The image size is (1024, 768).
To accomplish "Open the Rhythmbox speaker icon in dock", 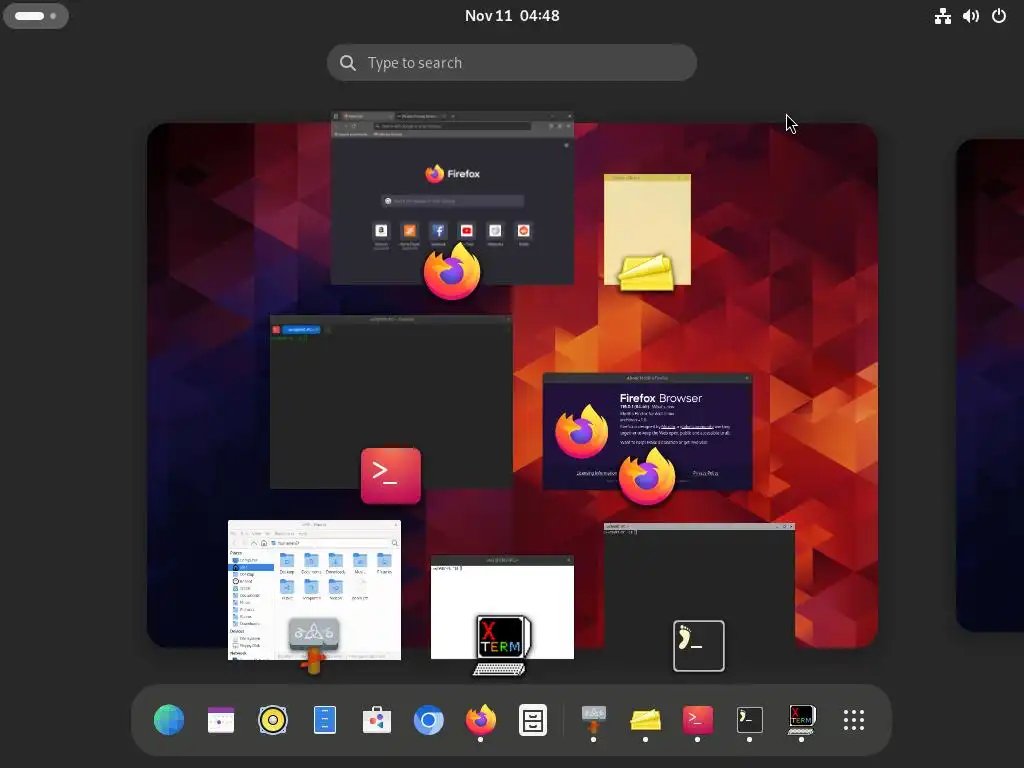I will pos(273,720).
